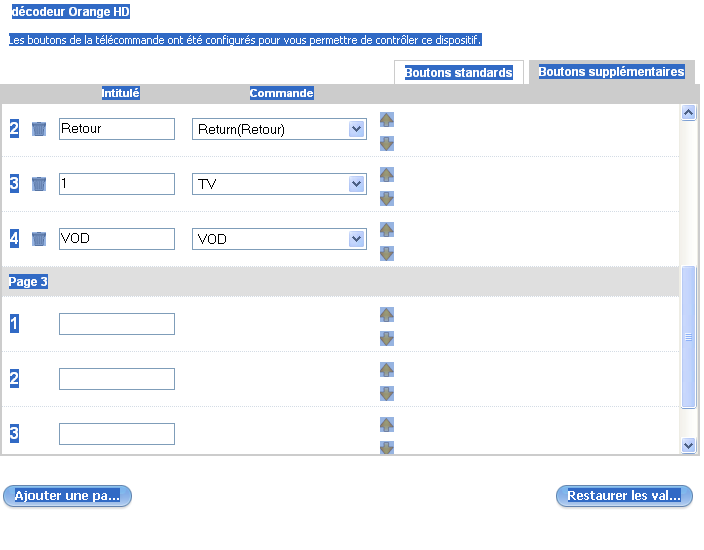The width and height of the screenshot is (704, 550).
Task: Move the VOD row down with arrow
Action: (387, 253)
